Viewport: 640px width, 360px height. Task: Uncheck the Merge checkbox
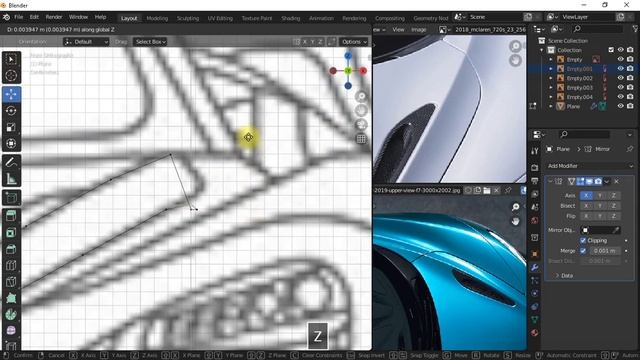click(583, 251)
